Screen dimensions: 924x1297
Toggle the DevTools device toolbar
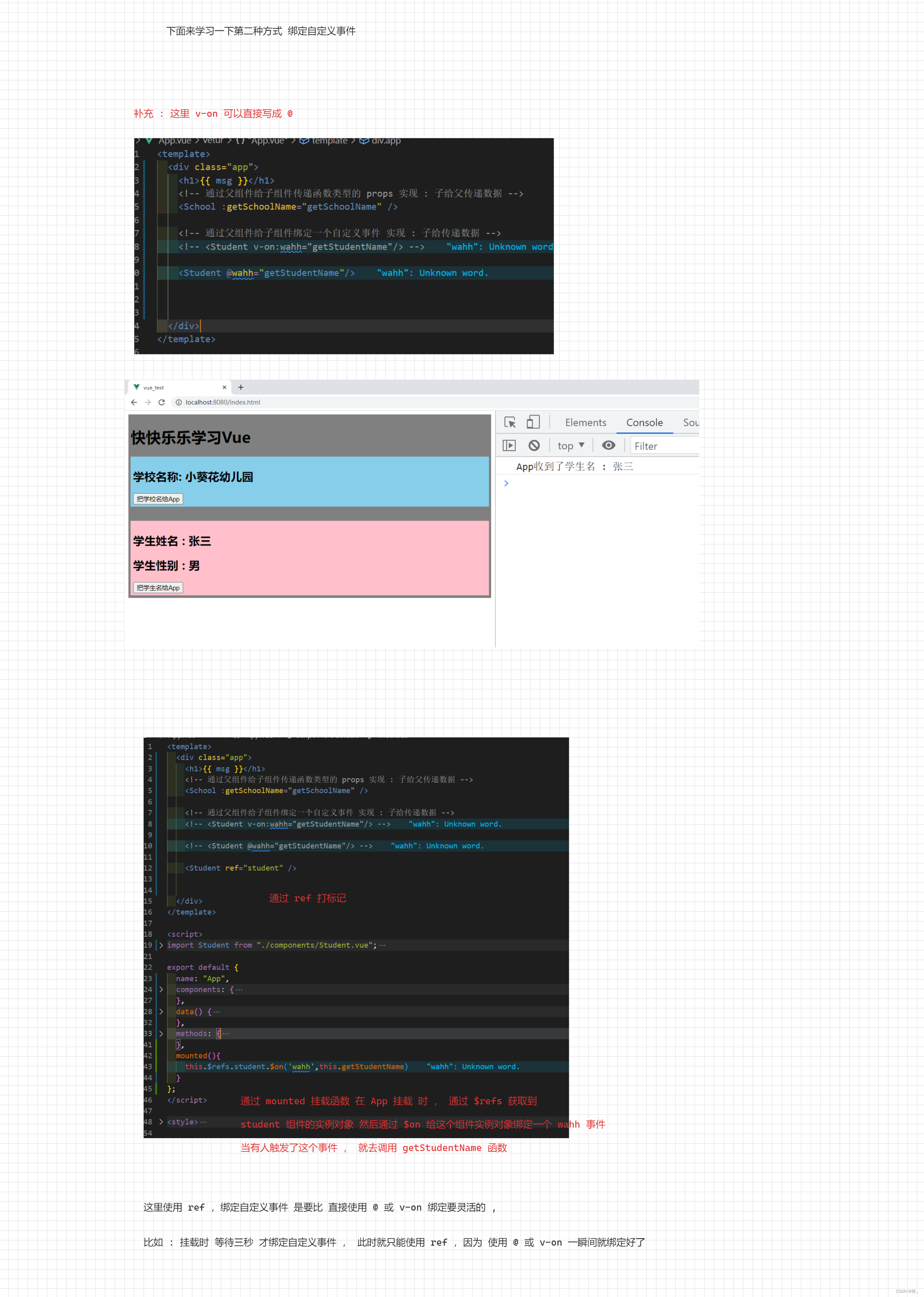(533, 422)
